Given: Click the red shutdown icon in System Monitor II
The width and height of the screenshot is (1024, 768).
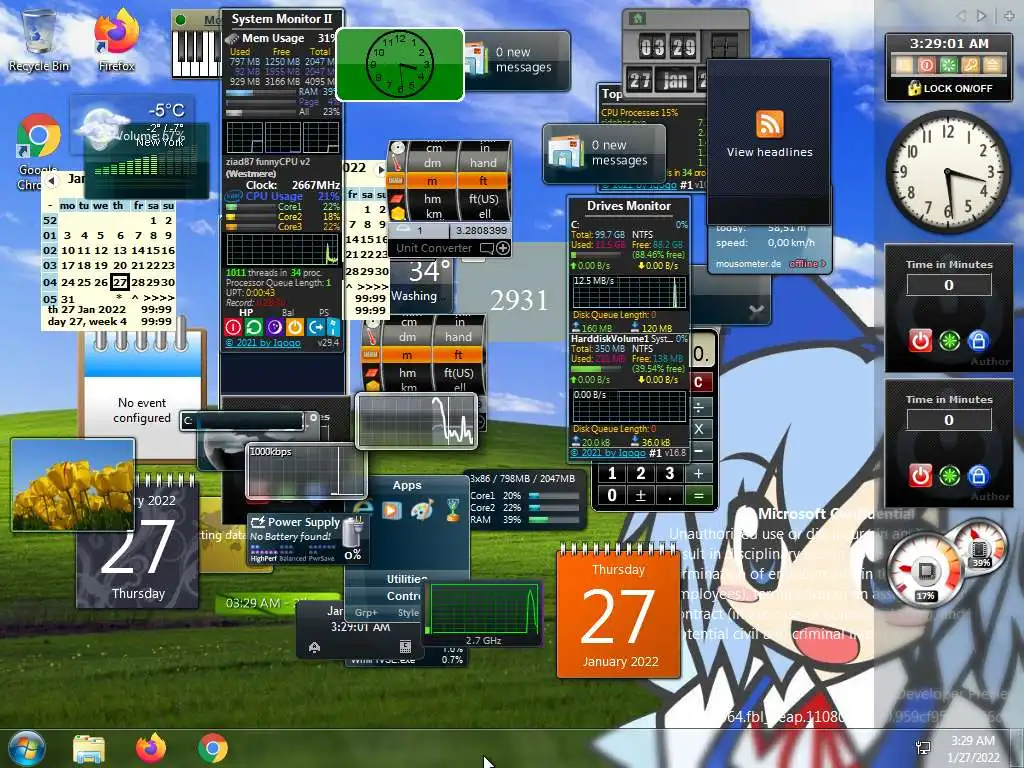Looking at the screenshot, I should (232, 327).
